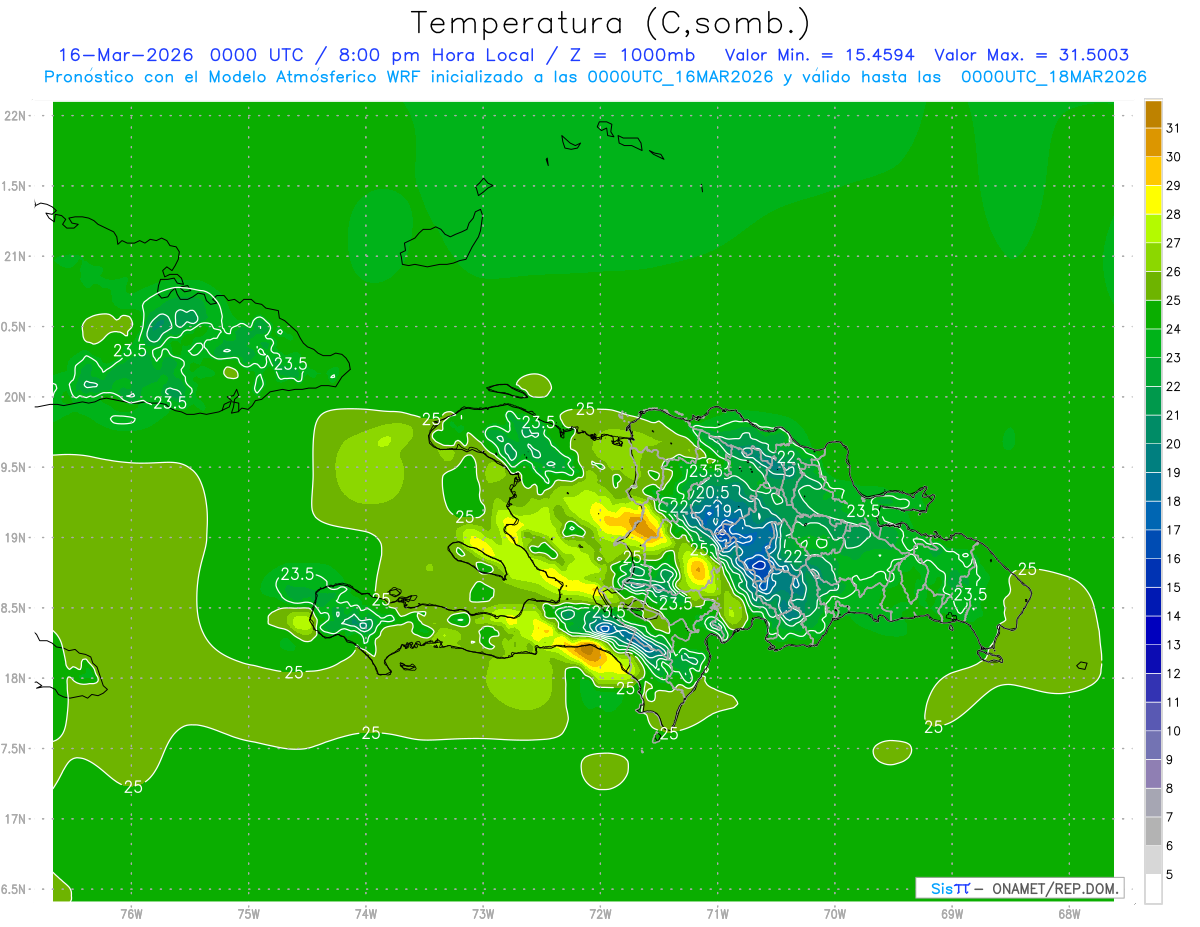Pick the purple swatch between 9 and 10

[x=1153, y=745]
